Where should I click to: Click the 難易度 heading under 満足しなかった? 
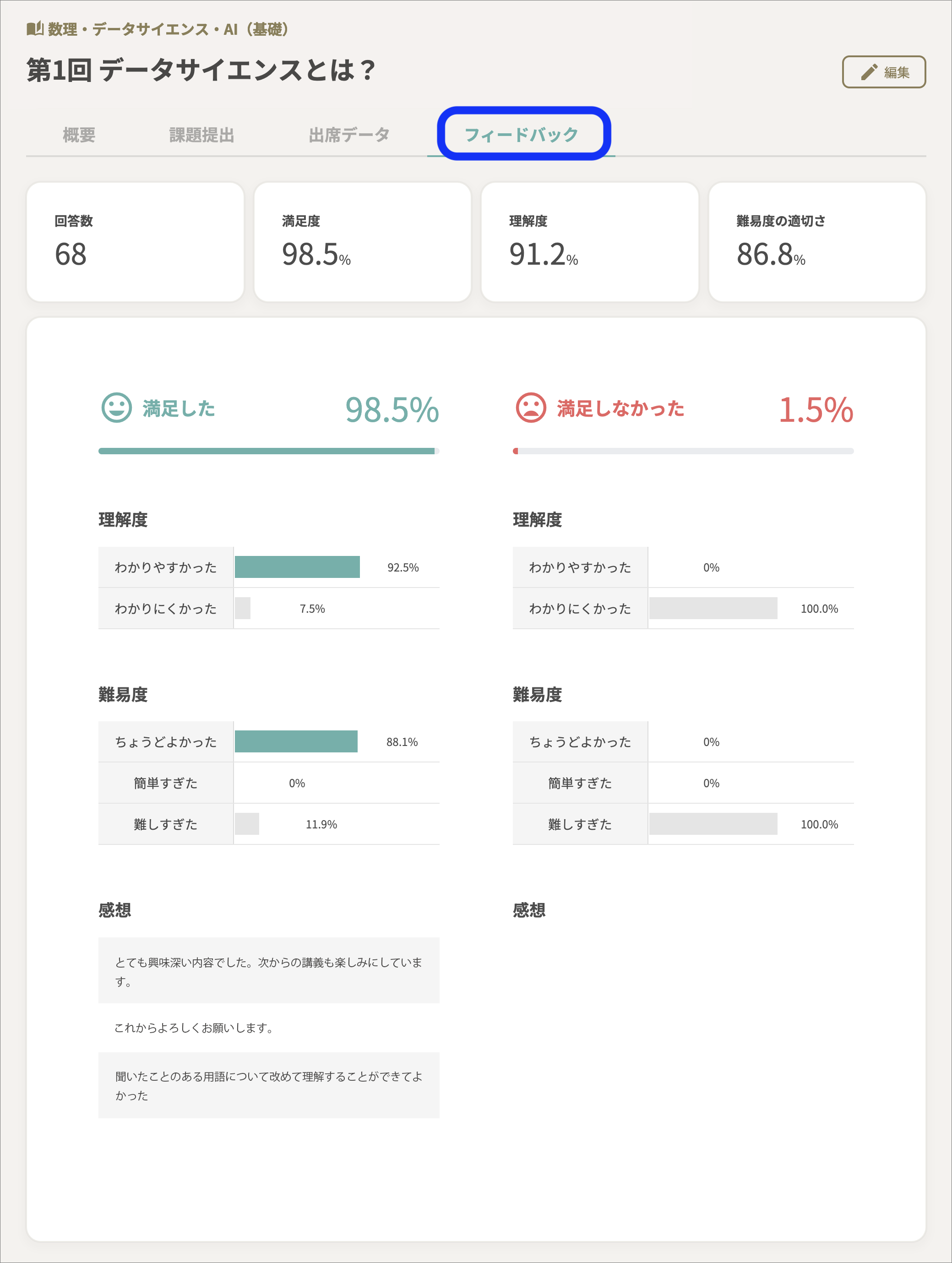point(538,695)
